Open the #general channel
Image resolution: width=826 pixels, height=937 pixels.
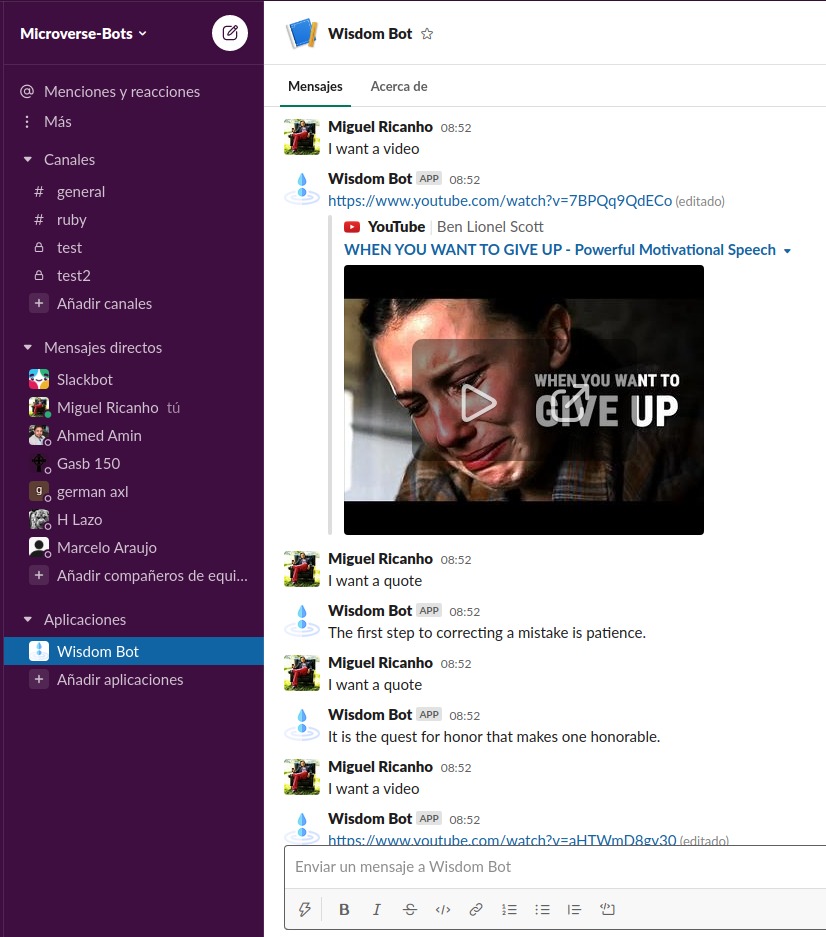coord(134,192)
